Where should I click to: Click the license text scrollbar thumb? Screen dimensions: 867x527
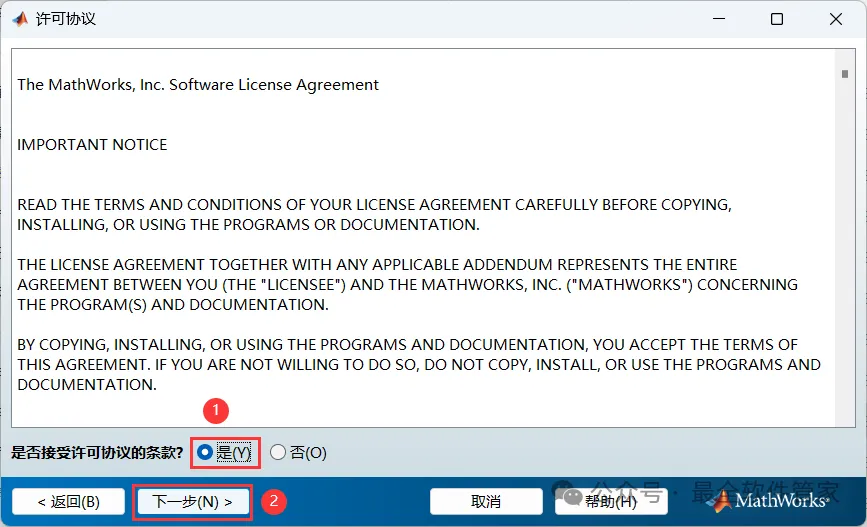click(844, 74)
